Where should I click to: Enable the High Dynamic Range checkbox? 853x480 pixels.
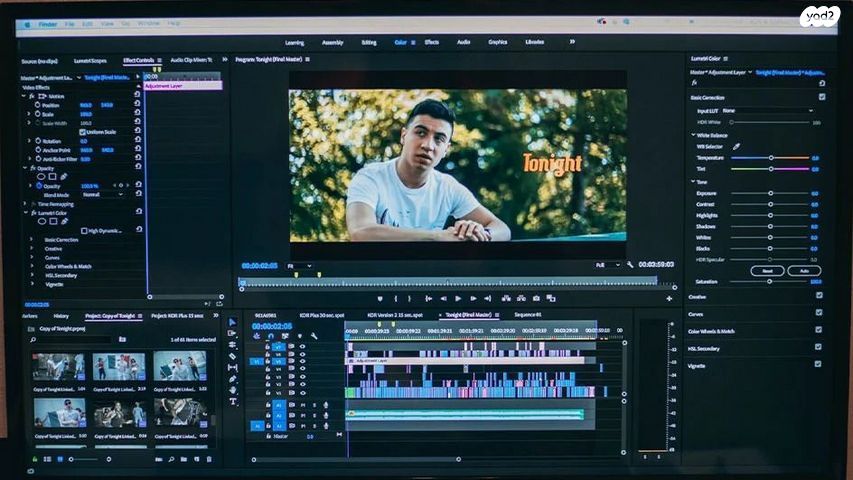(84, 231)
